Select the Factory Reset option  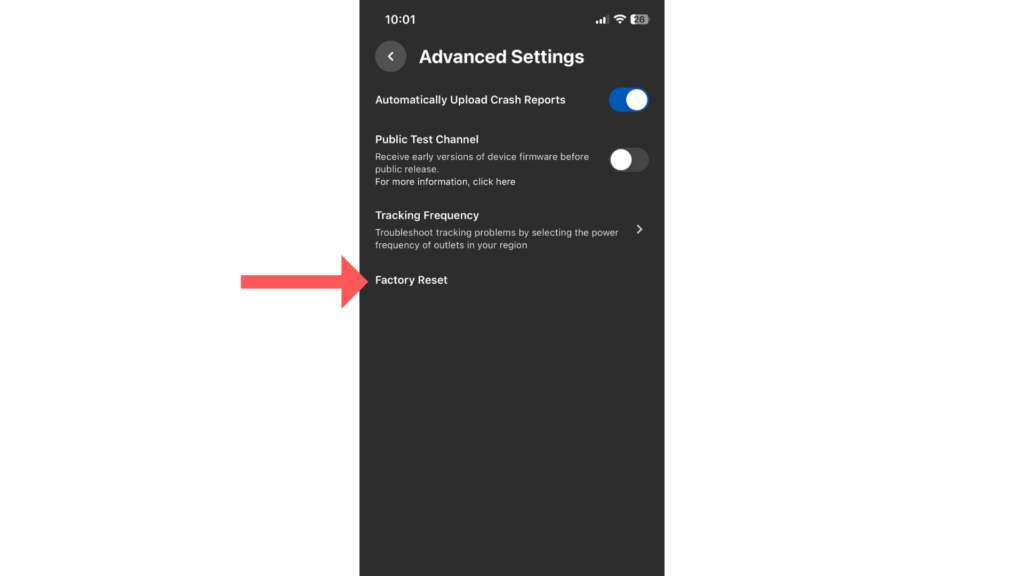pos(511,280)
